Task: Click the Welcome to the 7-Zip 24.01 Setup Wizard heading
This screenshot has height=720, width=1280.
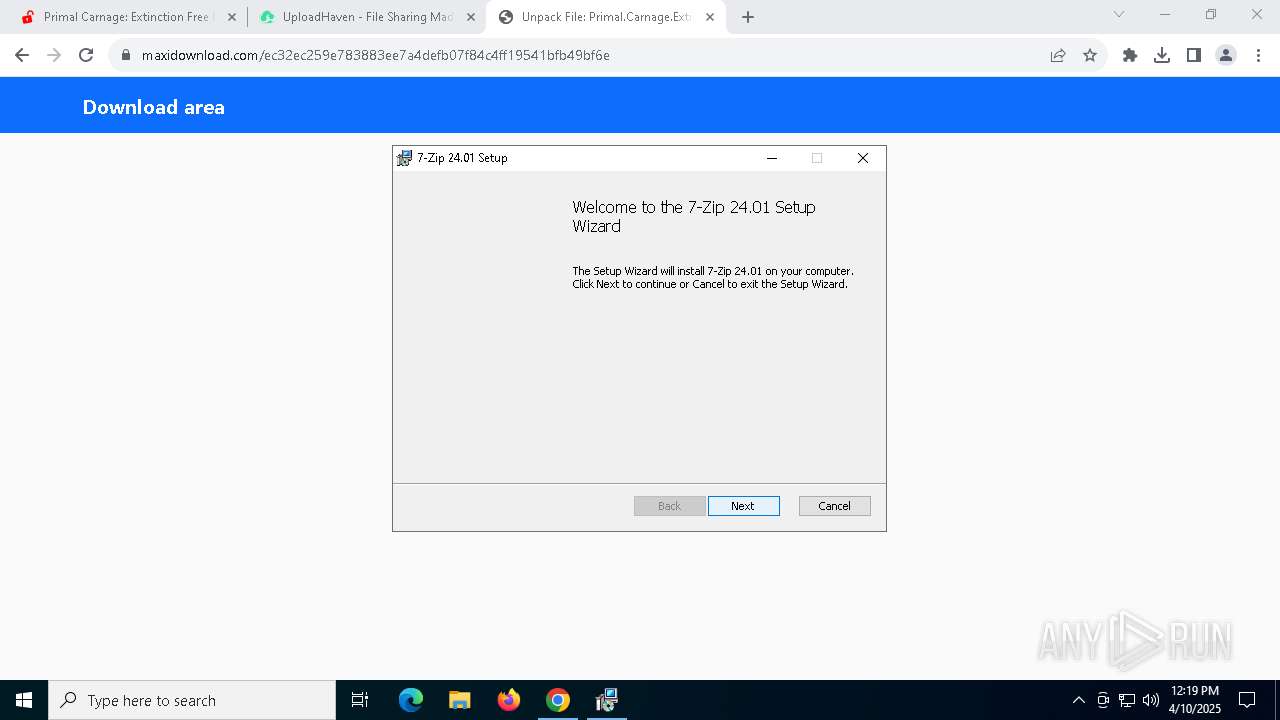Action: click(694, 216)
